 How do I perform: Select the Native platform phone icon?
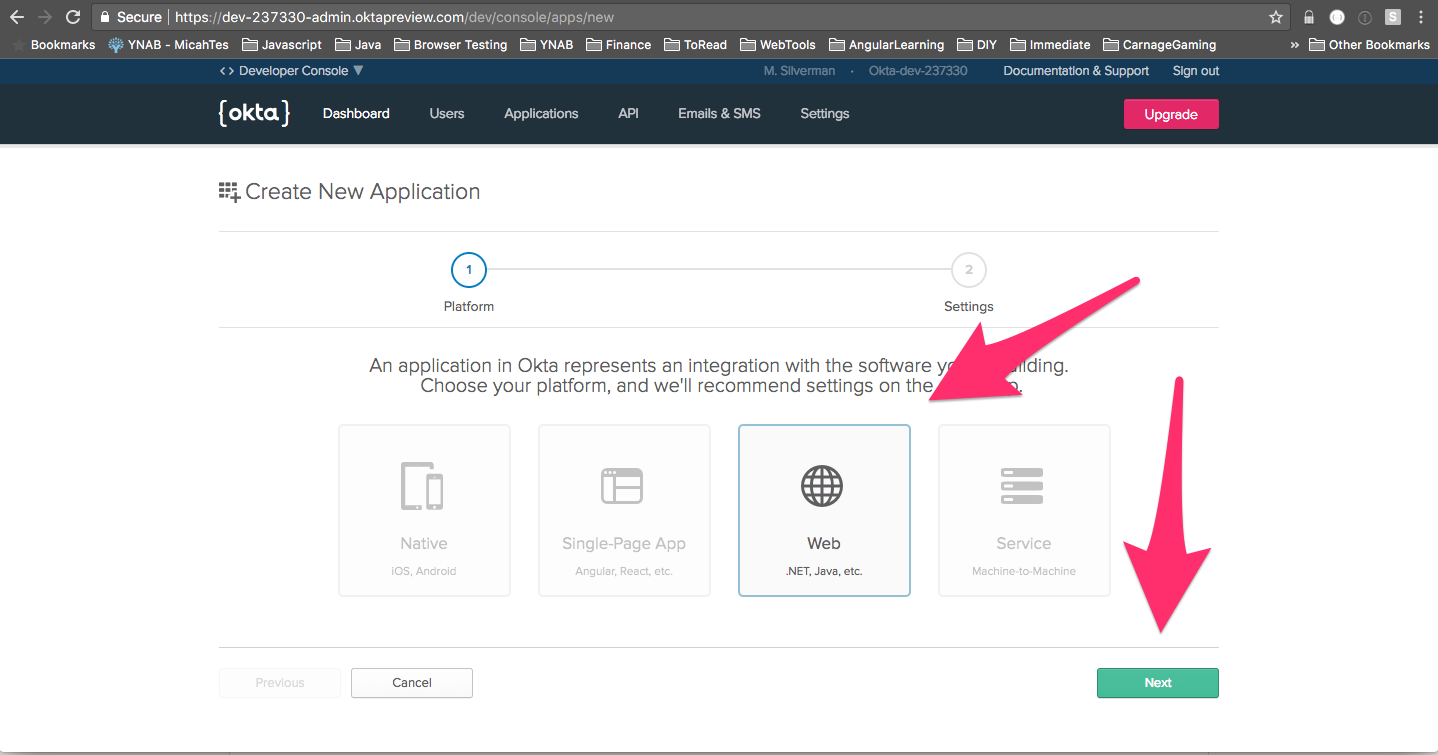422,486
